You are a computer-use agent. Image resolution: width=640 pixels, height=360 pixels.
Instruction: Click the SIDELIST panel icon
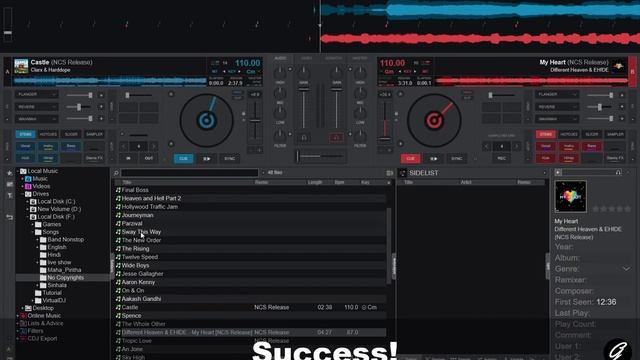tap(402, 173)
